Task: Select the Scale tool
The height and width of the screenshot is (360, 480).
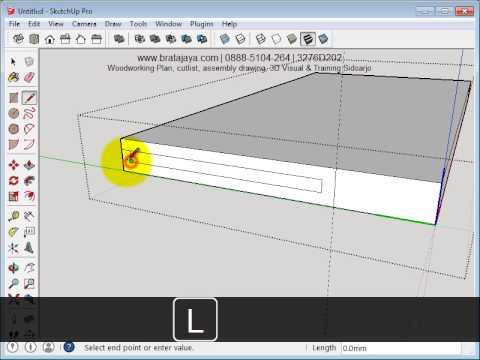Action: tap(13, 196)
